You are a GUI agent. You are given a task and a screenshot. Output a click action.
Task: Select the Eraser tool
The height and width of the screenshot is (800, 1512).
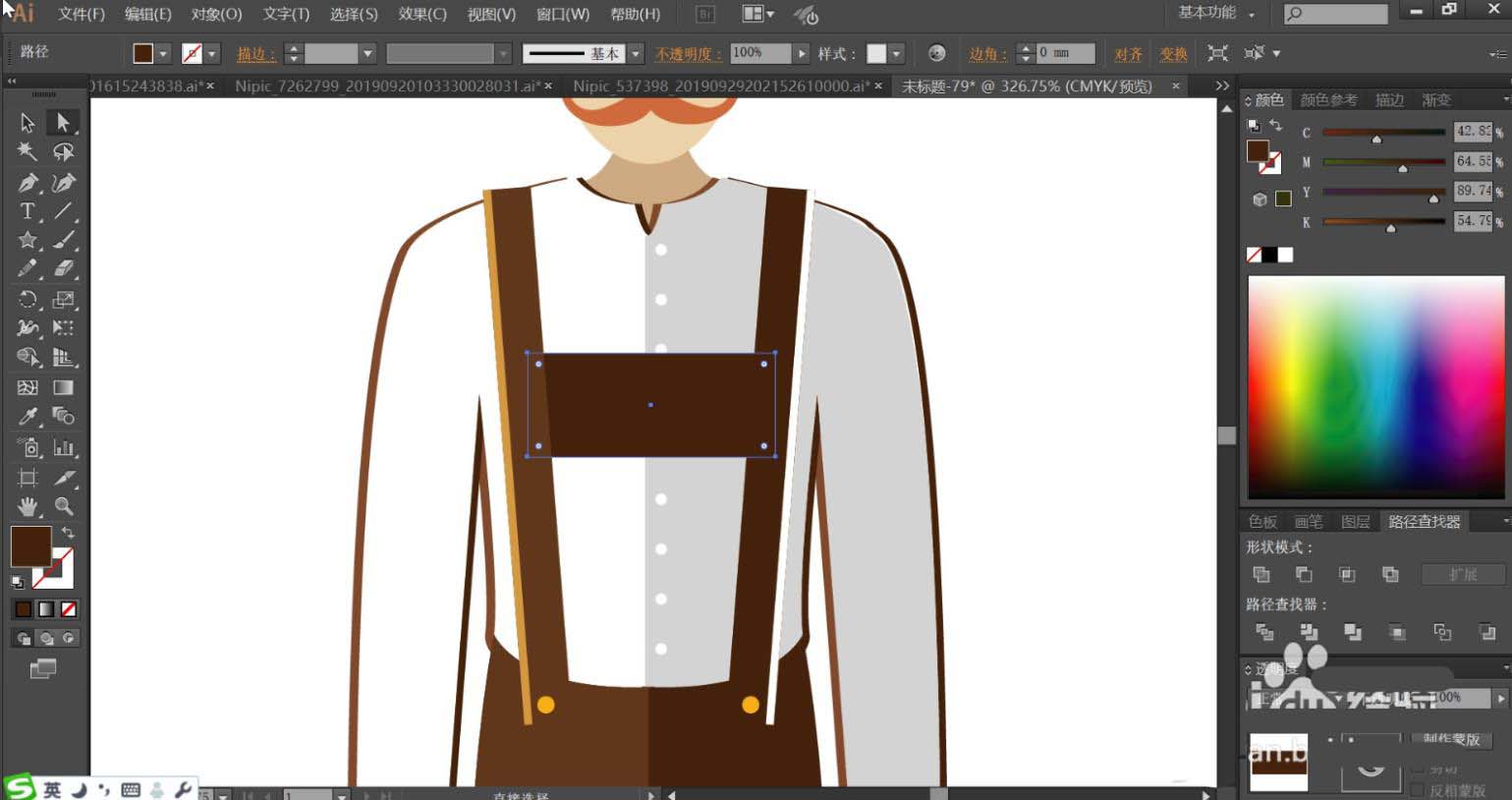coord(64,268)
